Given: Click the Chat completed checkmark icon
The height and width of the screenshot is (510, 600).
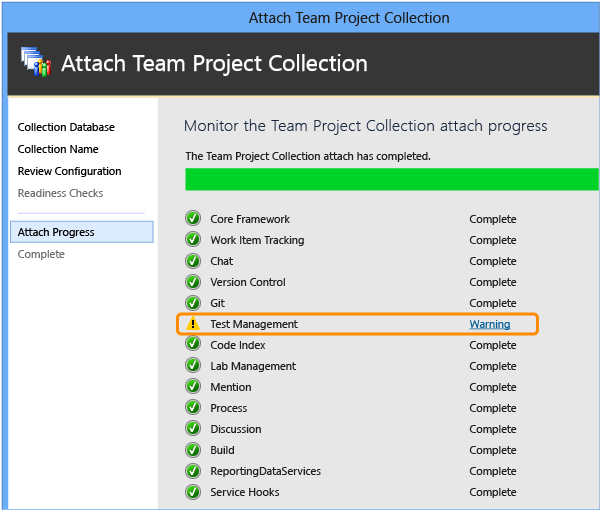Looking at the screenshot, I should click(x=193, y=261).
